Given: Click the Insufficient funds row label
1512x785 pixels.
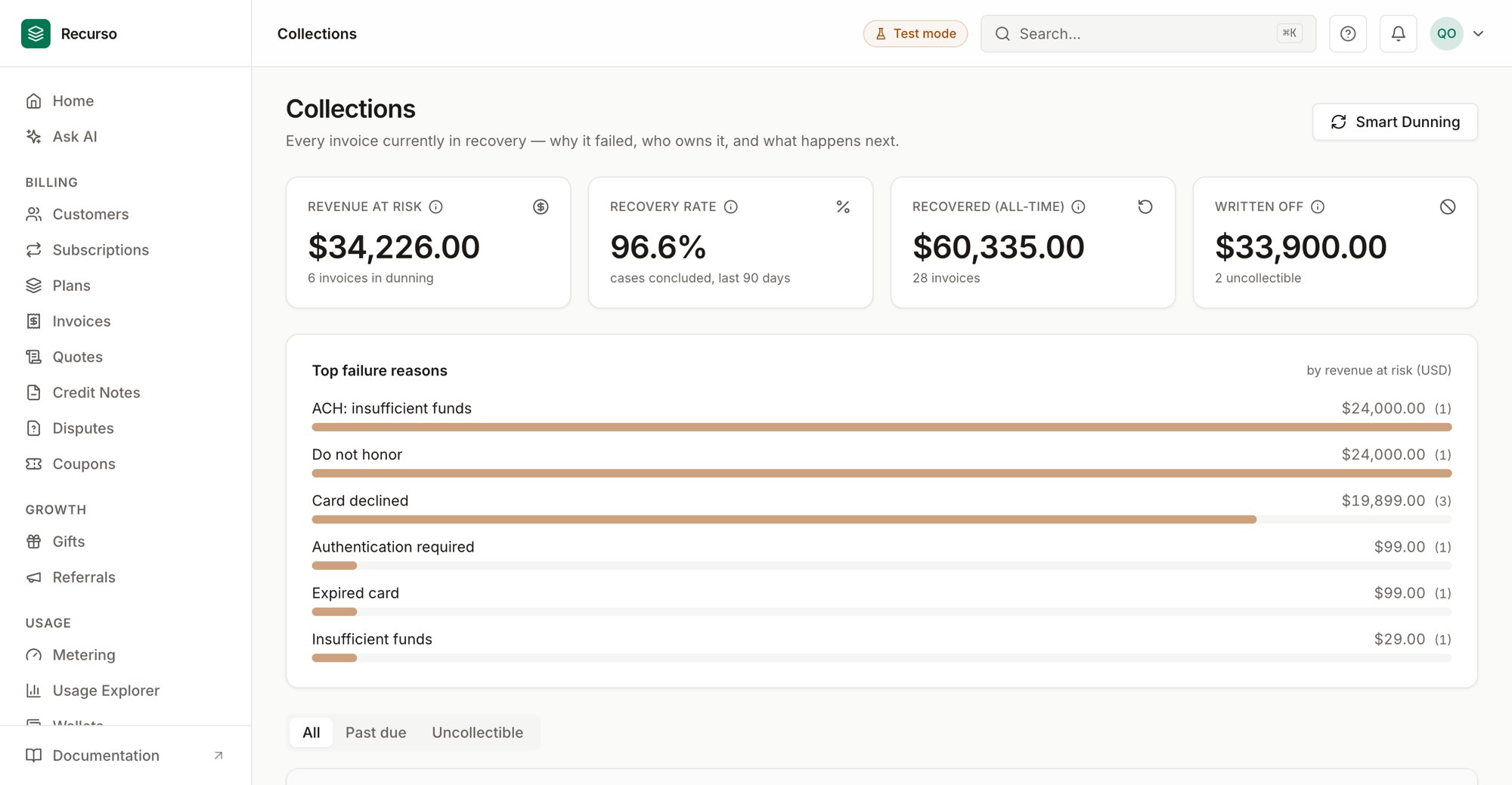Looking at the screenshot, I should [x=372, y=638].
